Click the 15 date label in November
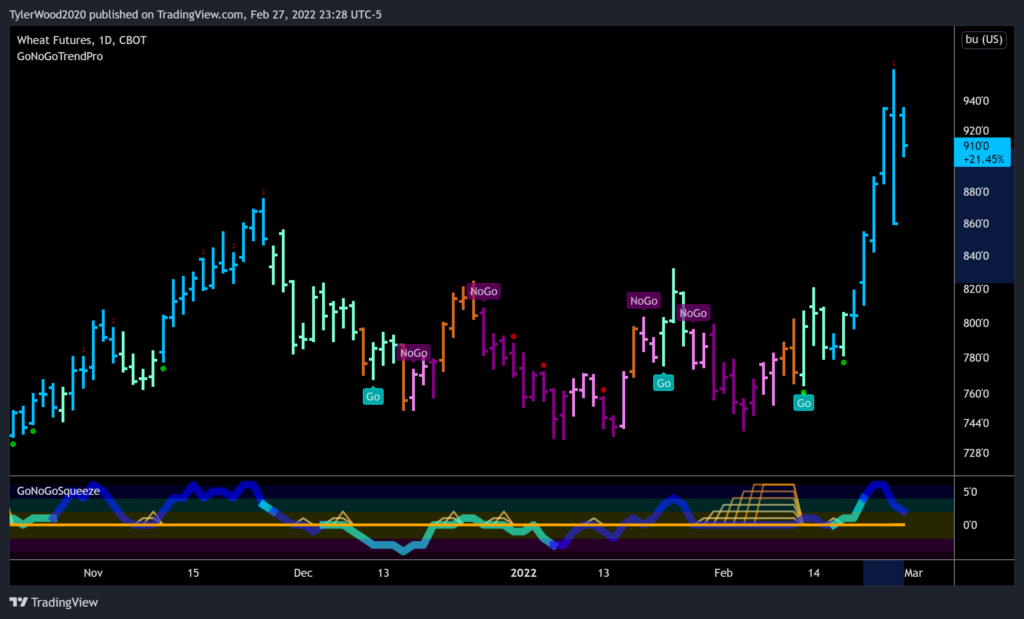The height and width of the screenshot is (619, 1024). point(193,573)
